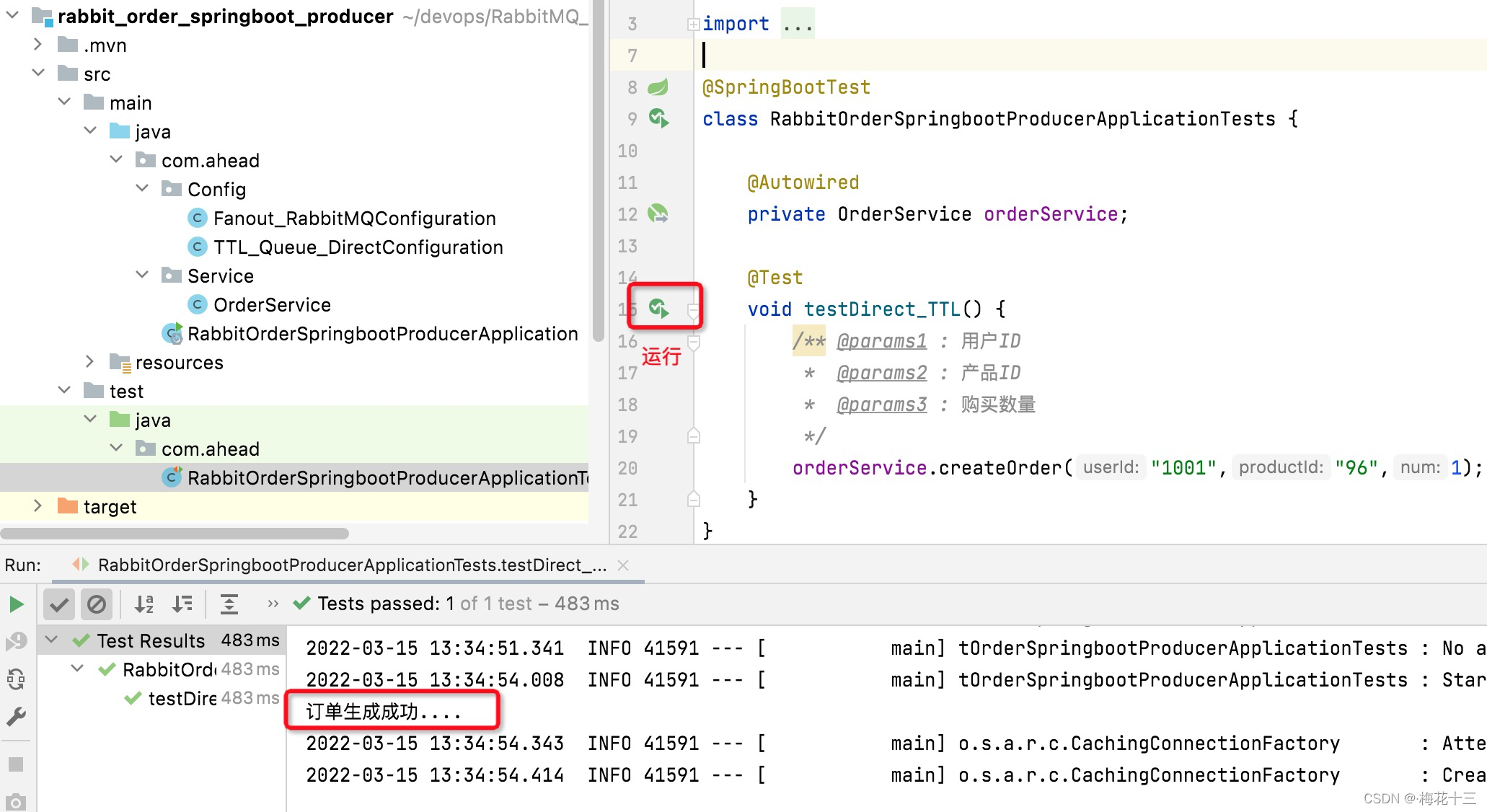Expand the target folder

coord(37,506)
